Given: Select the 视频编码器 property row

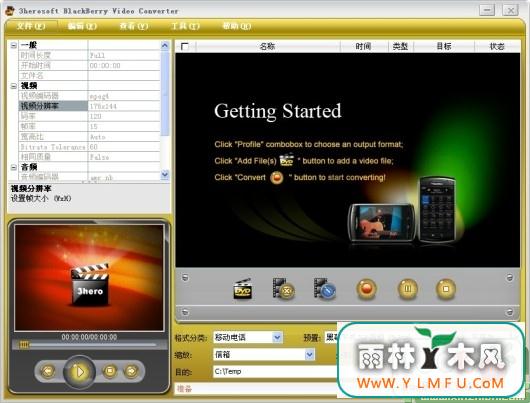Looking at the screenshot, I should click(x=89, y=96).
